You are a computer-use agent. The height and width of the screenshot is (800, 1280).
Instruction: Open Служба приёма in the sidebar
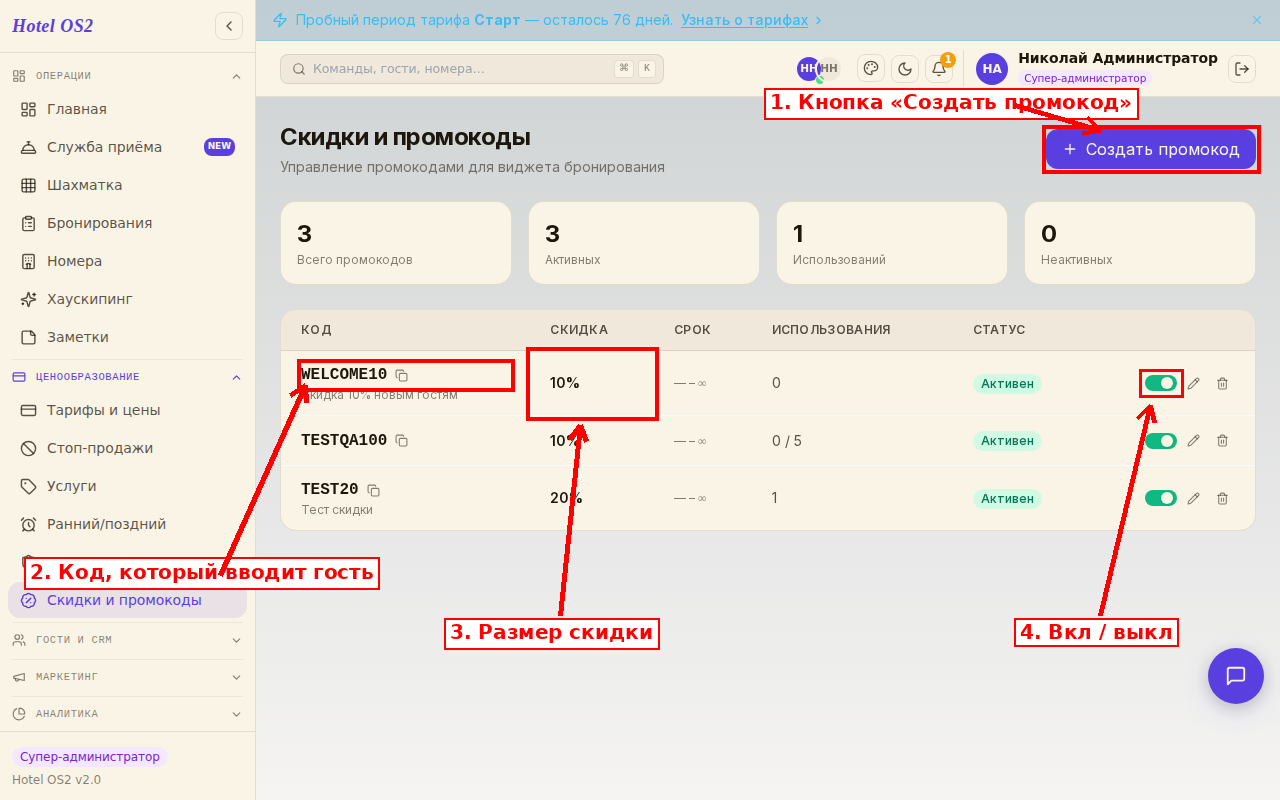tap(127, 147)
